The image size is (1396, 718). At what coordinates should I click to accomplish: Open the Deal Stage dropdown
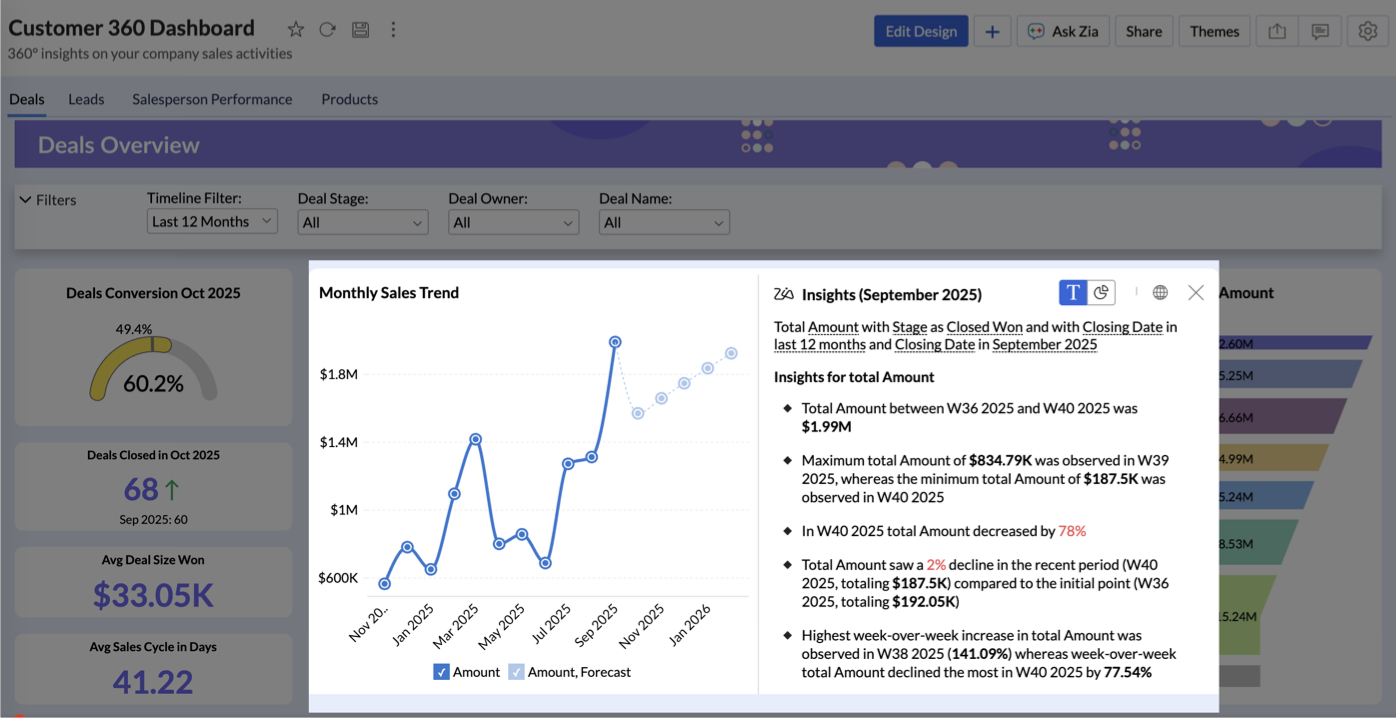[362, 222]
